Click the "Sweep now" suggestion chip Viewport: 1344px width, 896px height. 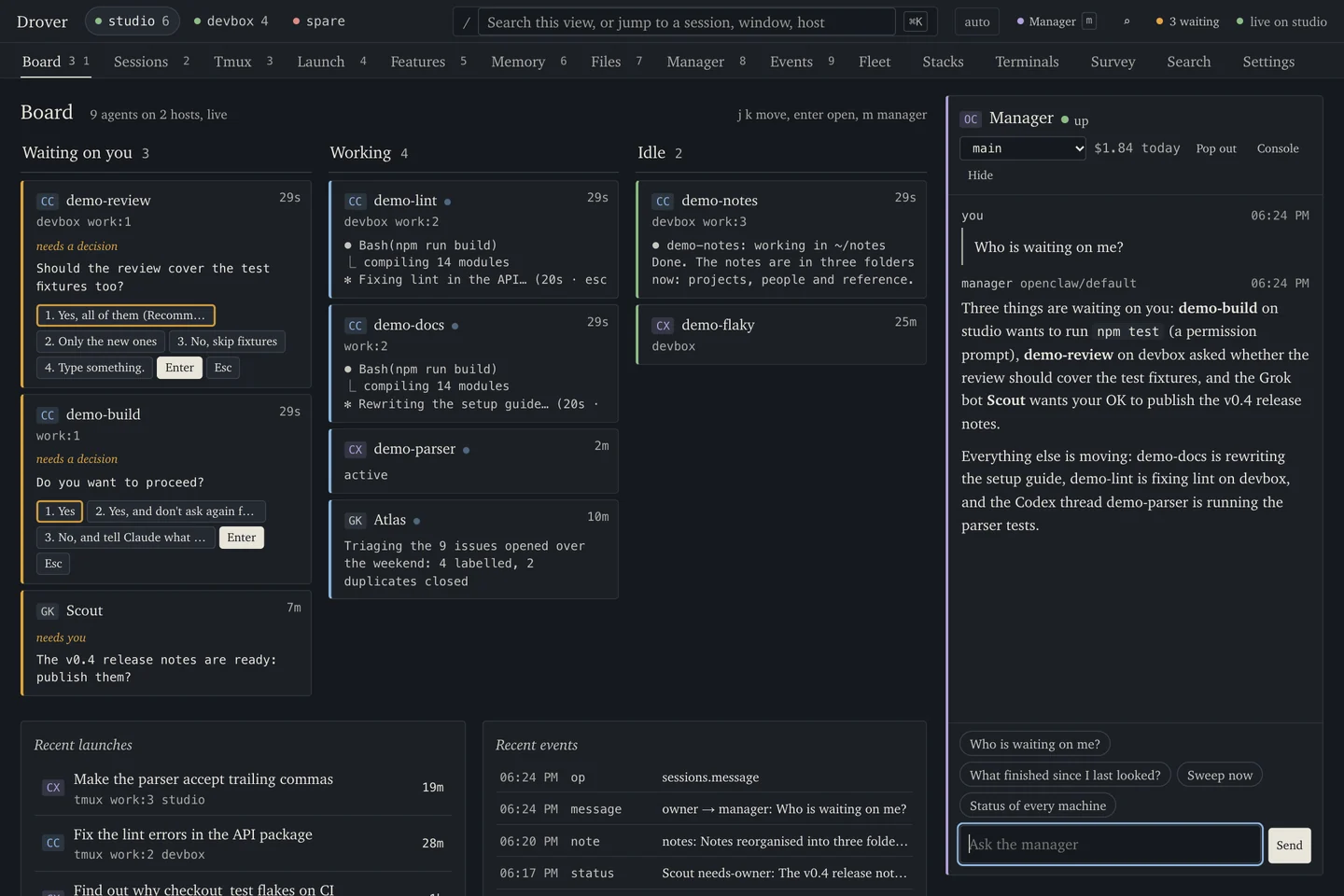(x=1220, y=775)
